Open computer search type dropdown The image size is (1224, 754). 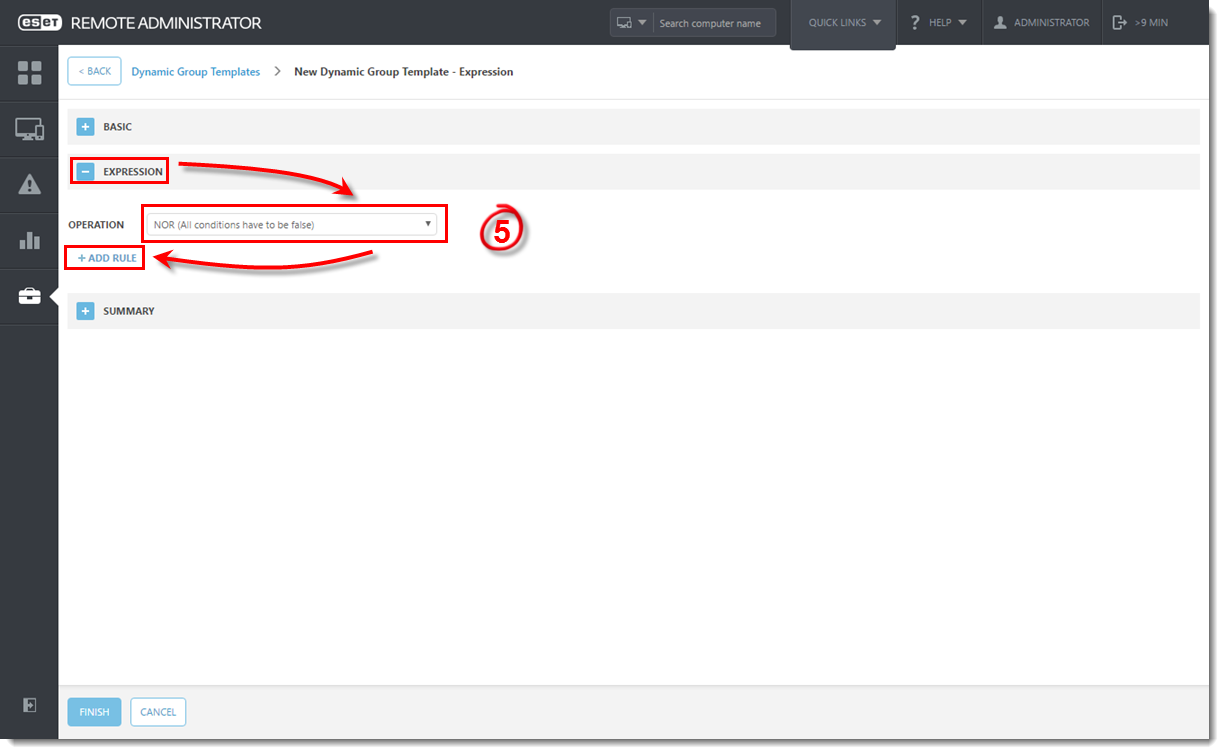(631, 23)
